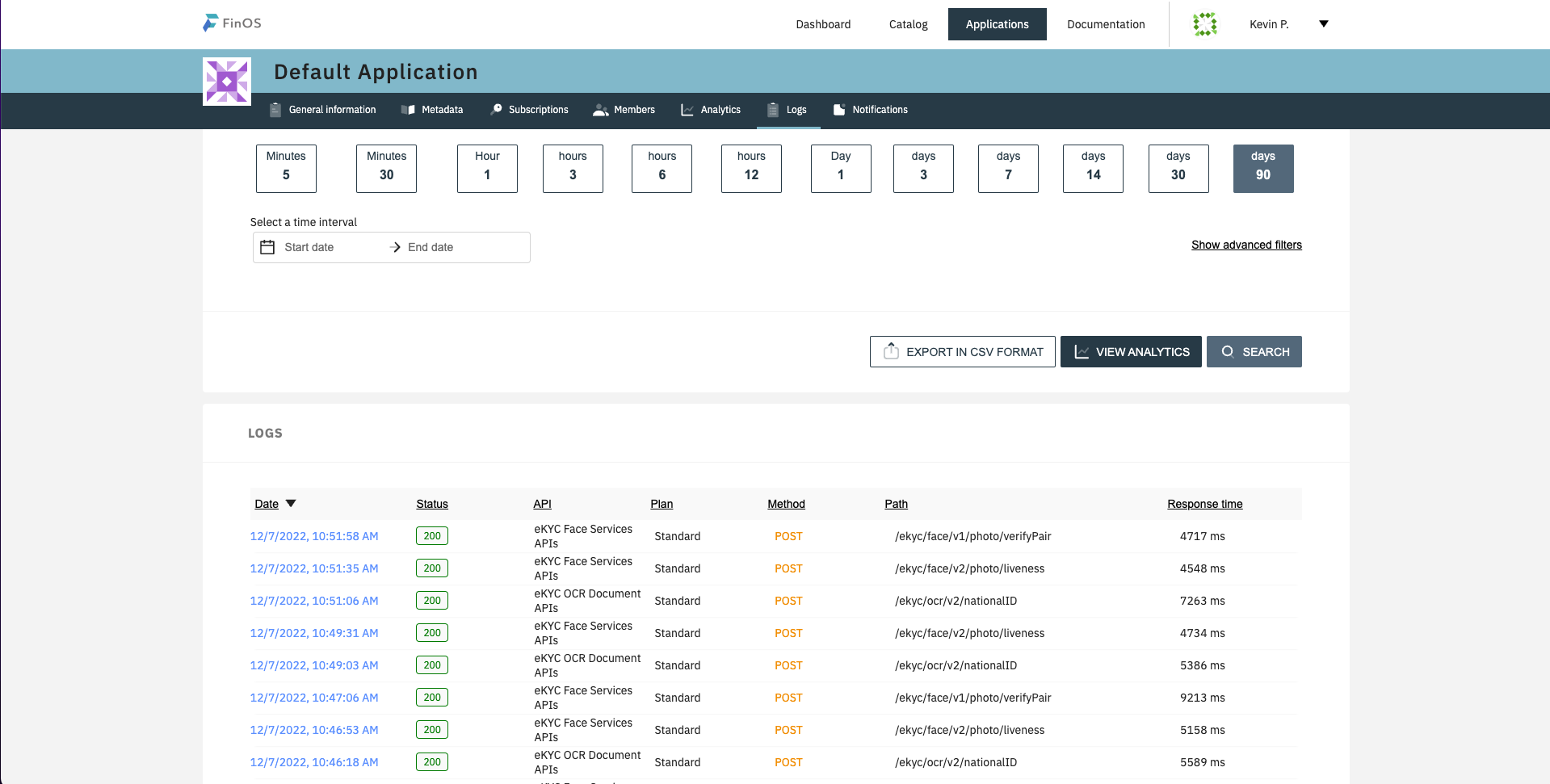Click the Notifications icon in sub-navigation
The height and width of the screenshot is (784, 1550).
839,110
